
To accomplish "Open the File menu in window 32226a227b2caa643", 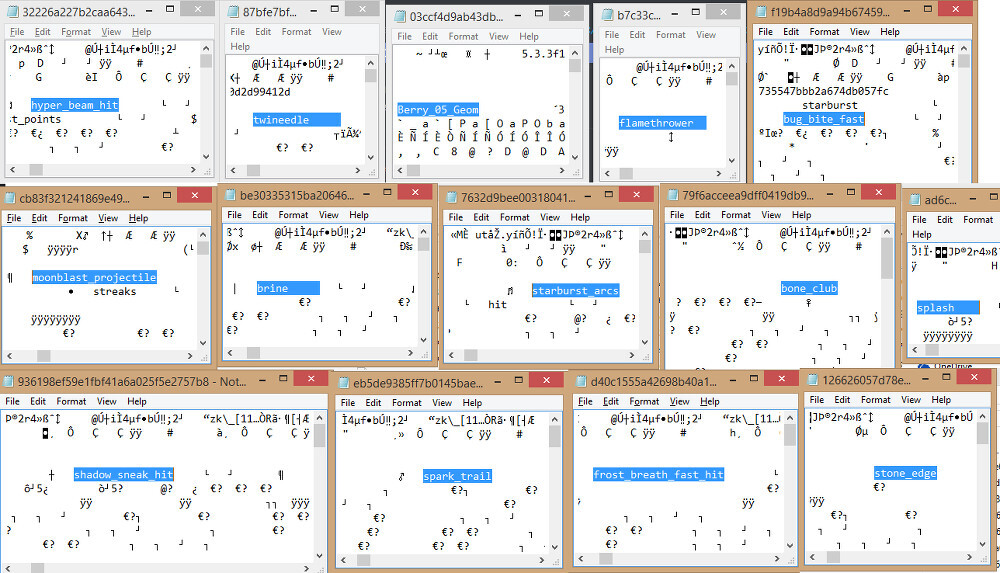I will click(17, 32).
